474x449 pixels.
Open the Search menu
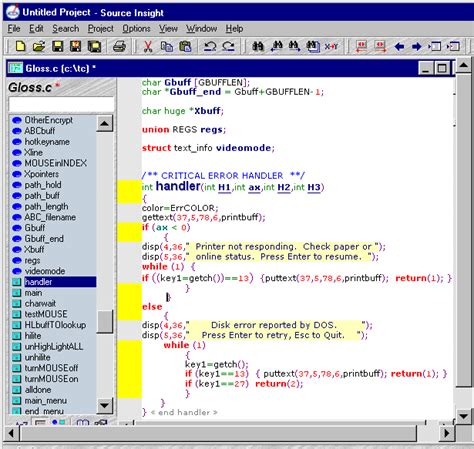point(66,29)
